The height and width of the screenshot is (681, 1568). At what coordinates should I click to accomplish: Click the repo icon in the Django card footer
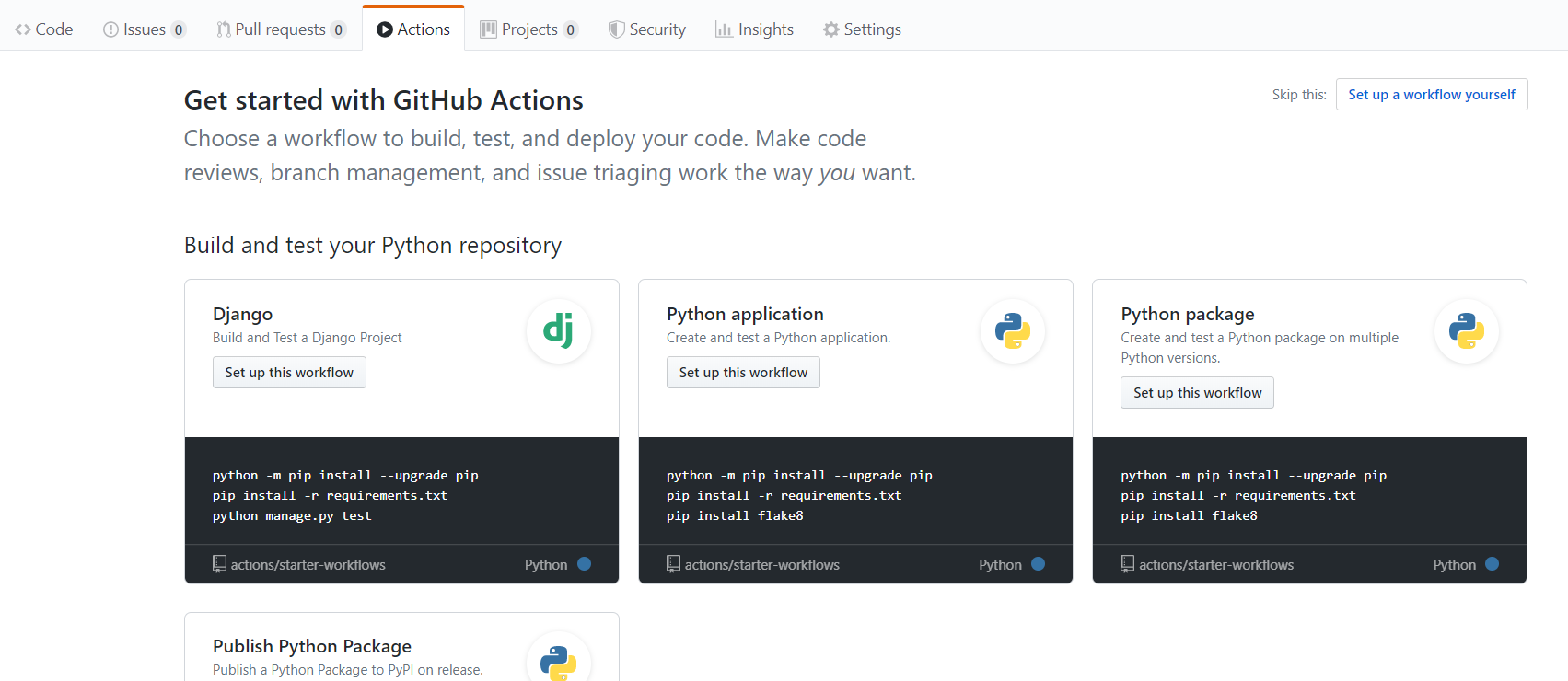click(219, 564)
